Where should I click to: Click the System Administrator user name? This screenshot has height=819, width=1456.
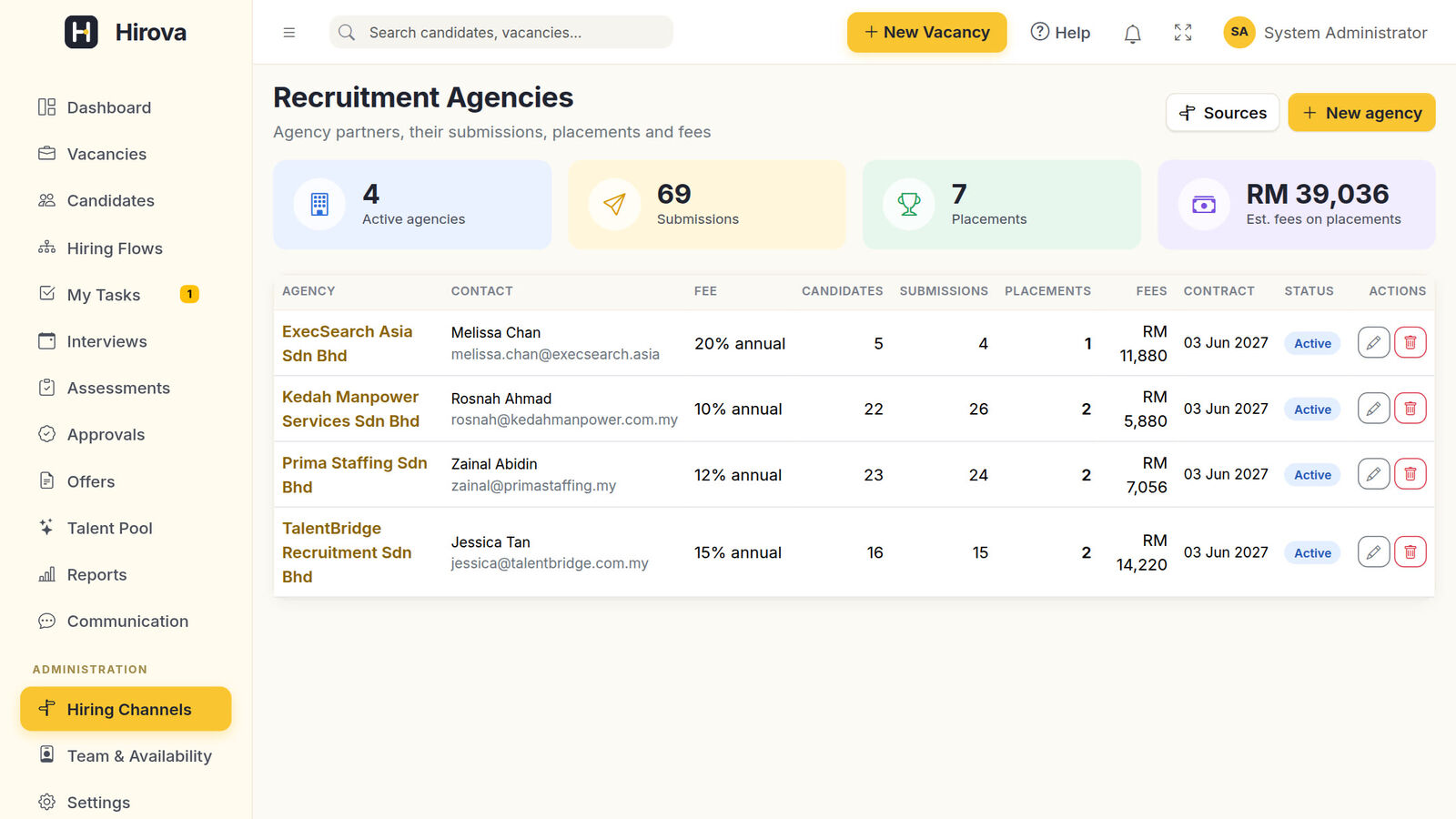1345,33
